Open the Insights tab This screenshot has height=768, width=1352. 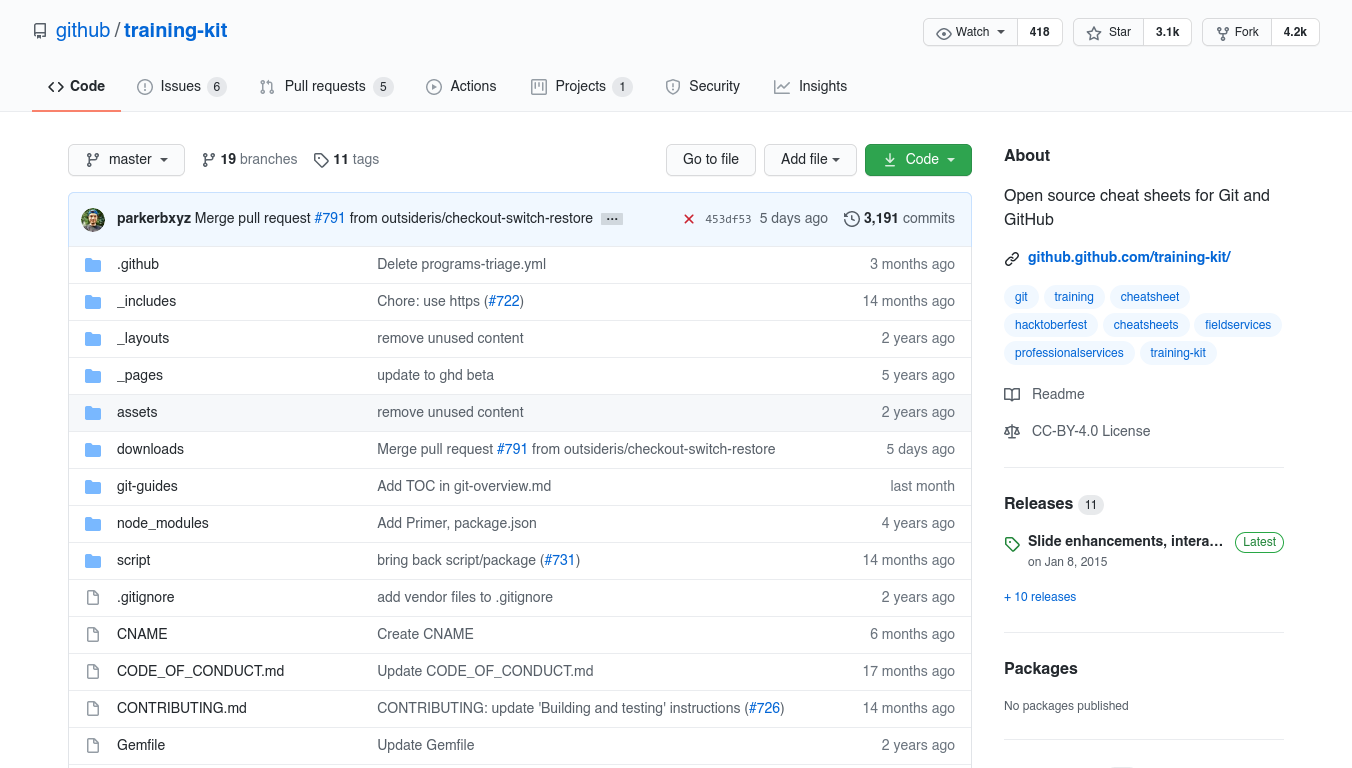coord(810,86)
